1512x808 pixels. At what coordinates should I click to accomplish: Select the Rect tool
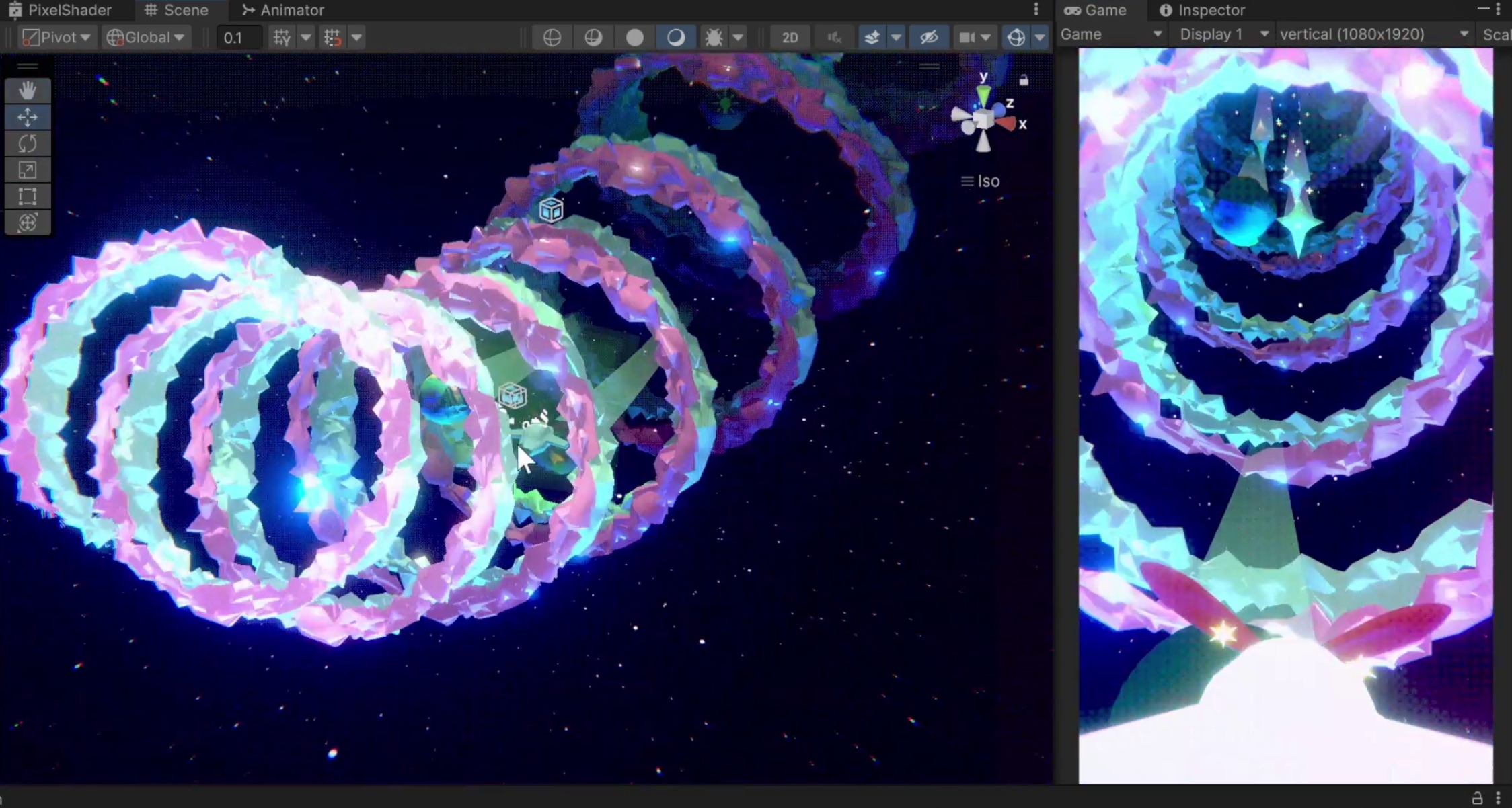point(28,196)
